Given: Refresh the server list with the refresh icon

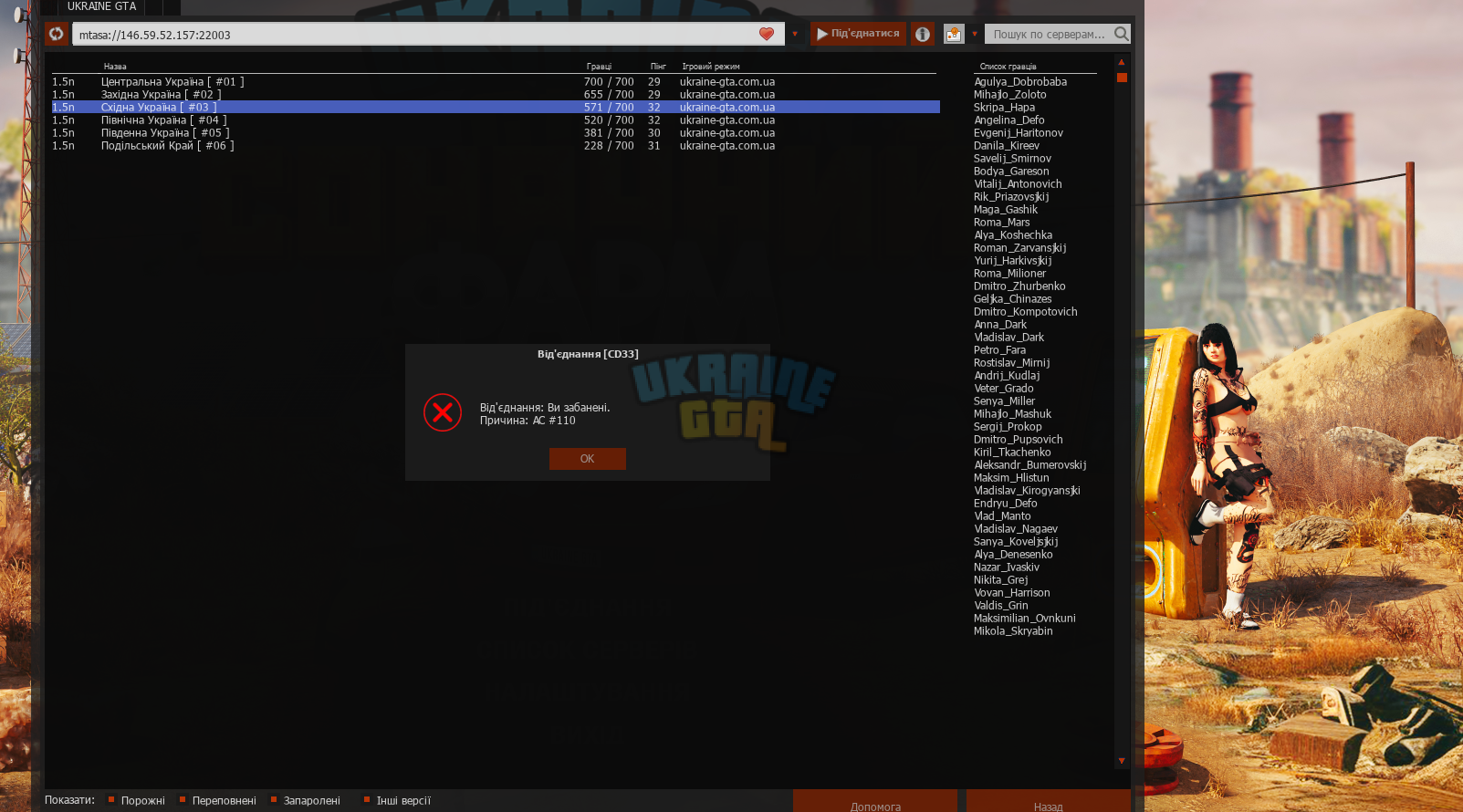Looking at the screenshot, I should click(x=57, y=34).
